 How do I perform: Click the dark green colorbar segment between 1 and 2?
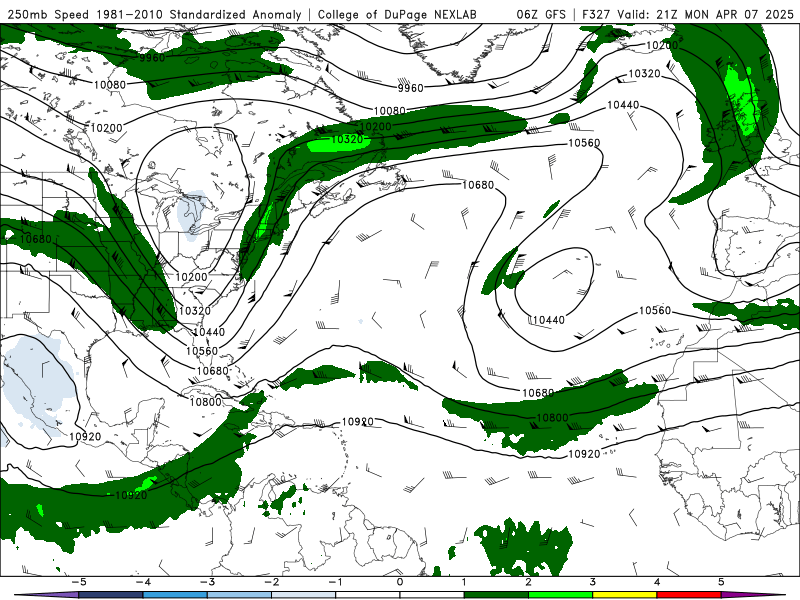point(496,595)
